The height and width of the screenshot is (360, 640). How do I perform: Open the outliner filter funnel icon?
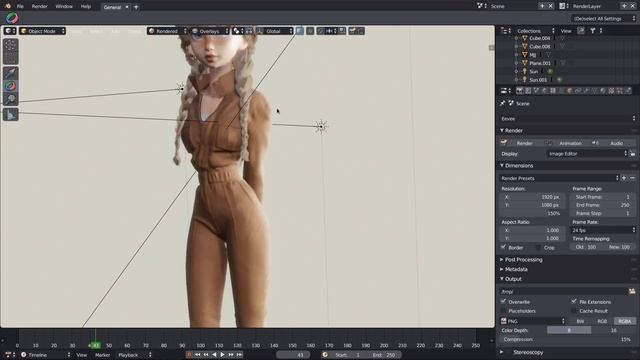tap(592, 31)
